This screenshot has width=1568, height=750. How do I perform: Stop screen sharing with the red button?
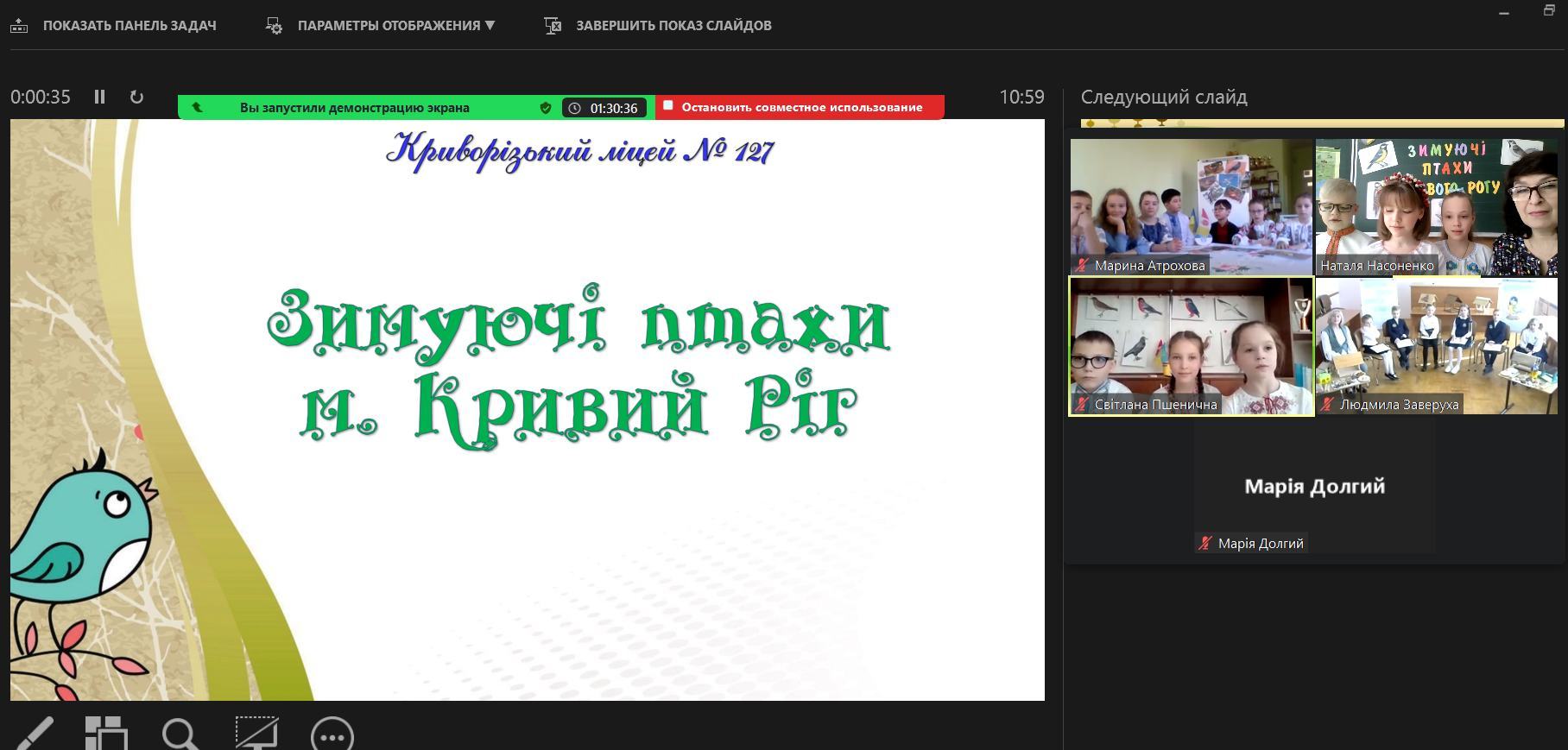pos(800,107)
